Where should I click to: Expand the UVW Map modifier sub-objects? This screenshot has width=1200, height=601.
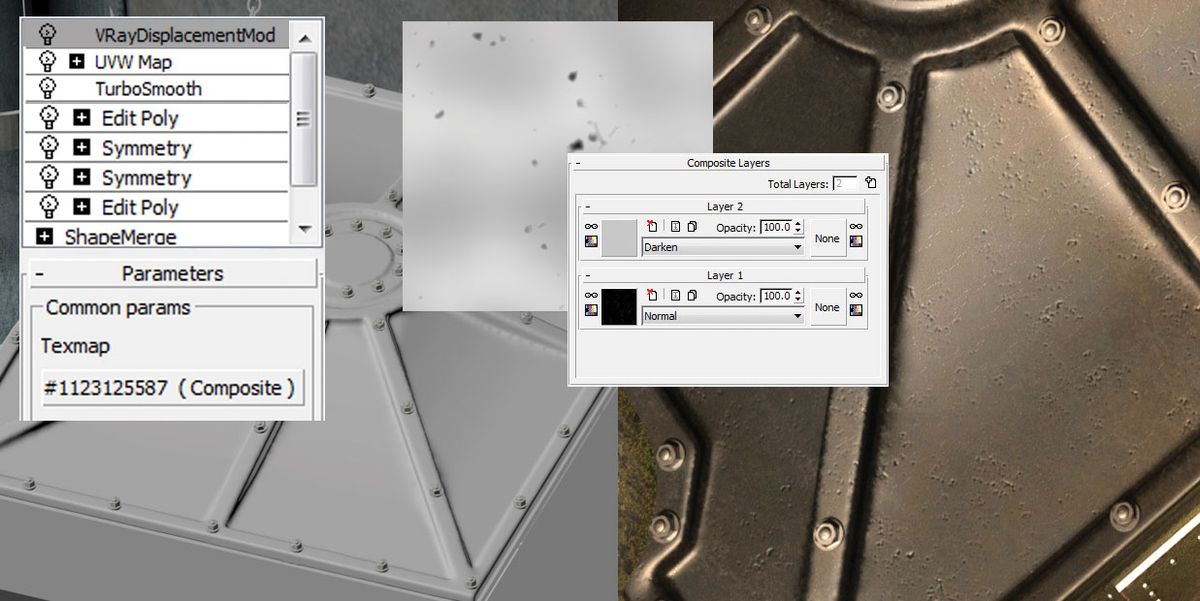[x=76, y=61]
